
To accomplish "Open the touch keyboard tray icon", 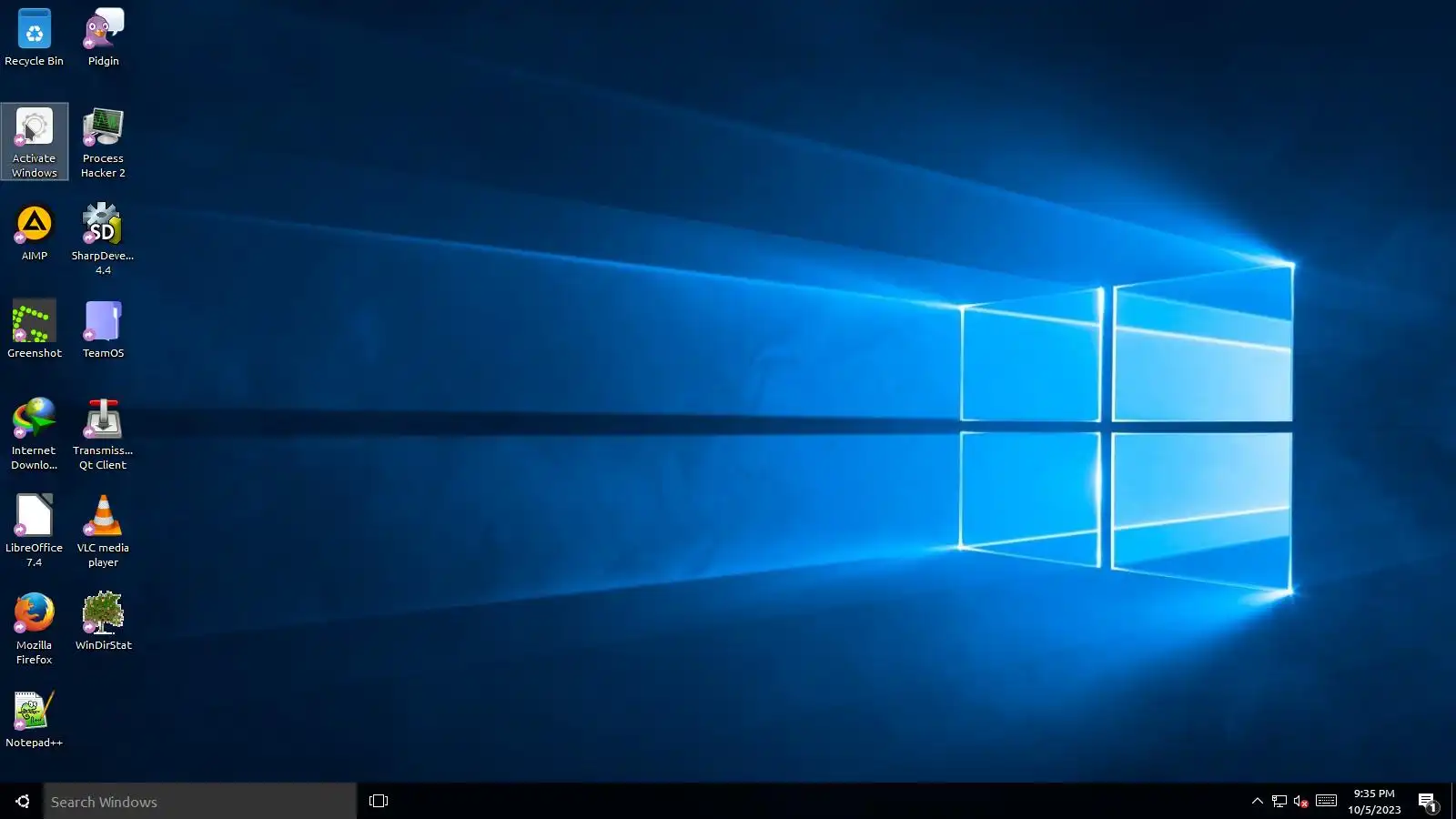I will point(1327,801).
